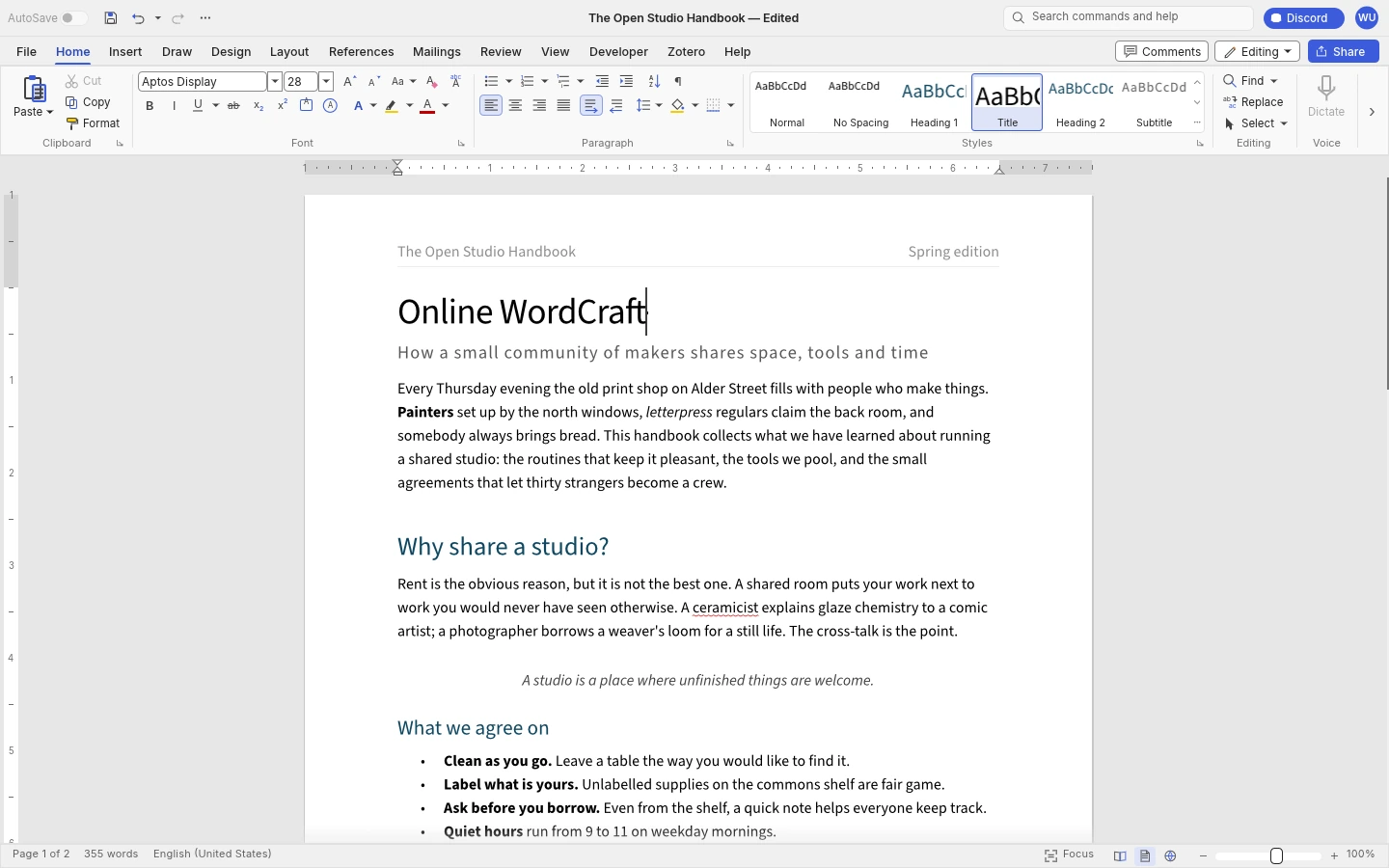
Task: Justify the paragraph text
Action: [563, 105]
